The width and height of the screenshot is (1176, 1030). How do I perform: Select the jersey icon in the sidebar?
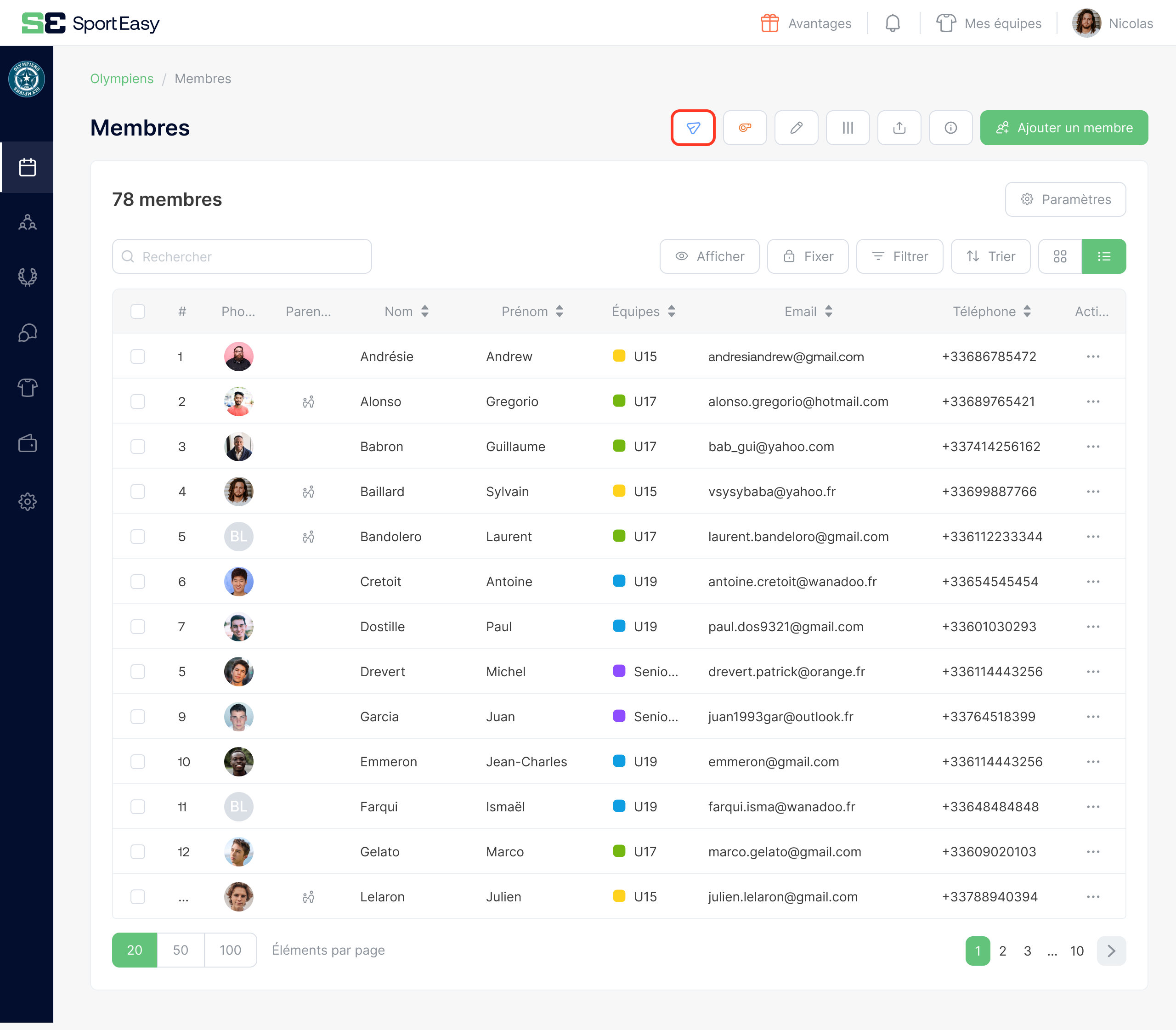[x=27, y=387]
